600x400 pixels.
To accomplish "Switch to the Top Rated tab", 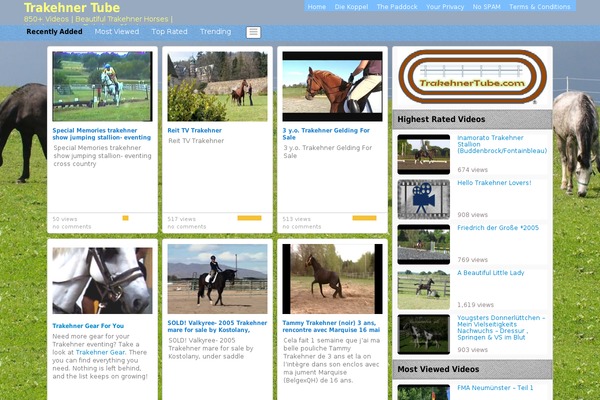I will coord(170,32).
